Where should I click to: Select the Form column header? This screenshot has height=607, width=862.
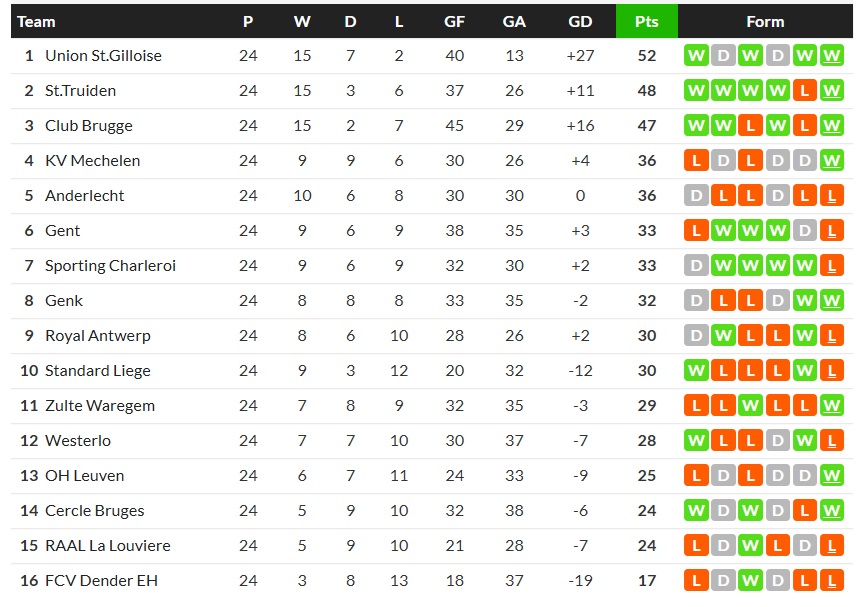(765, 22)
